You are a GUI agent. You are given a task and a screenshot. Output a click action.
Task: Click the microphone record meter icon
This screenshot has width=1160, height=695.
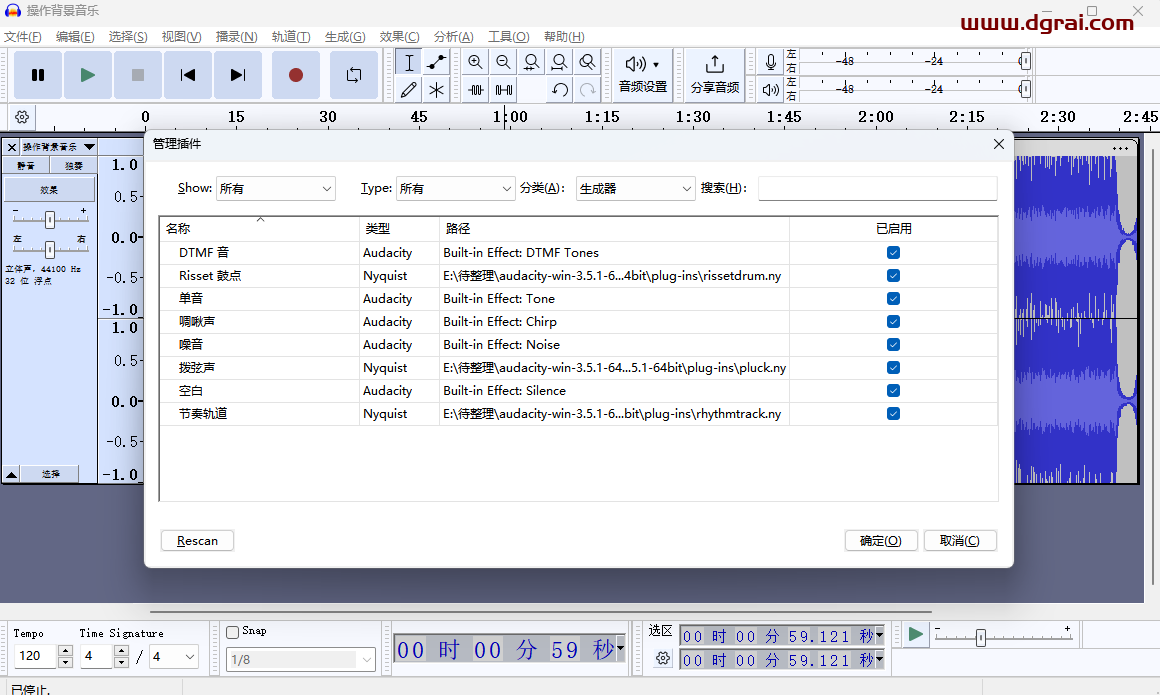tap(771, 62)
